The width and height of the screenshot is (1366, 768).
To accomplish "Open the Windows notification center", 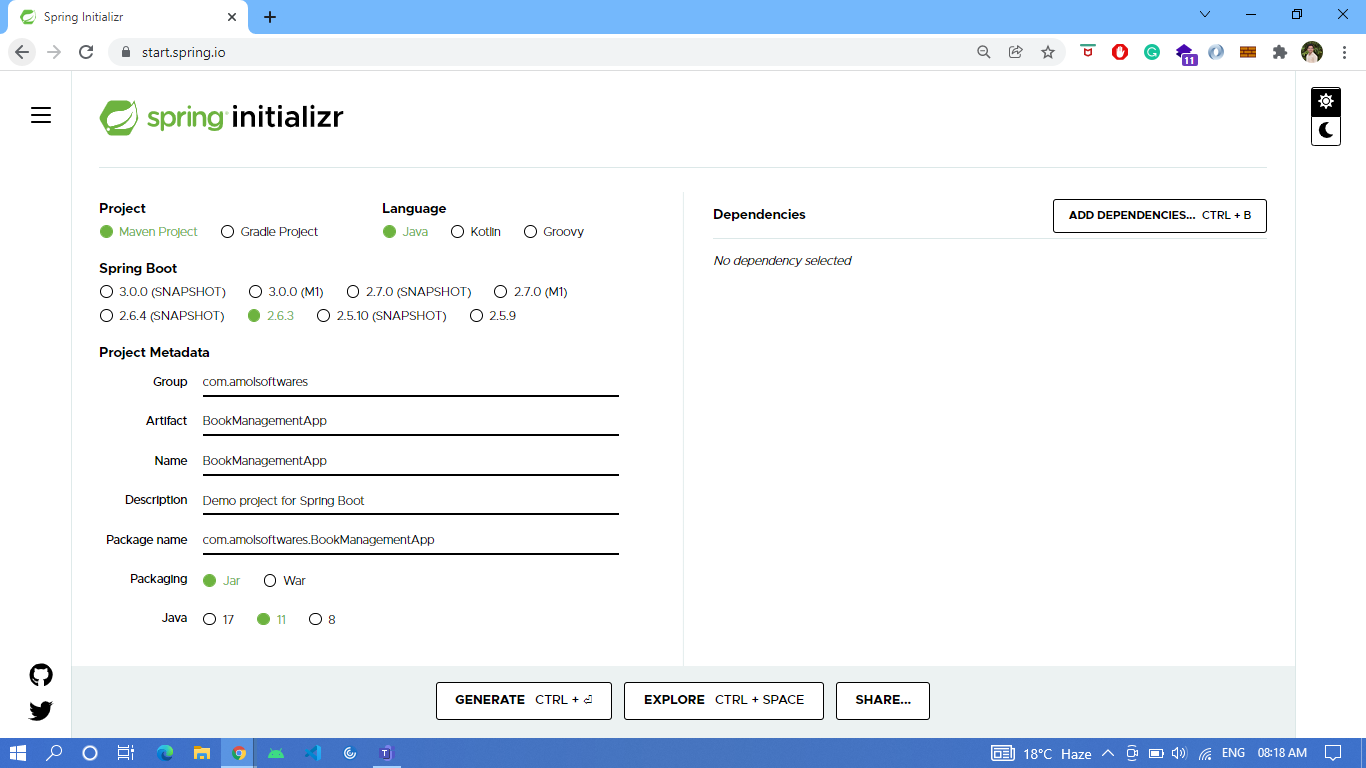I will point(1333,753).
